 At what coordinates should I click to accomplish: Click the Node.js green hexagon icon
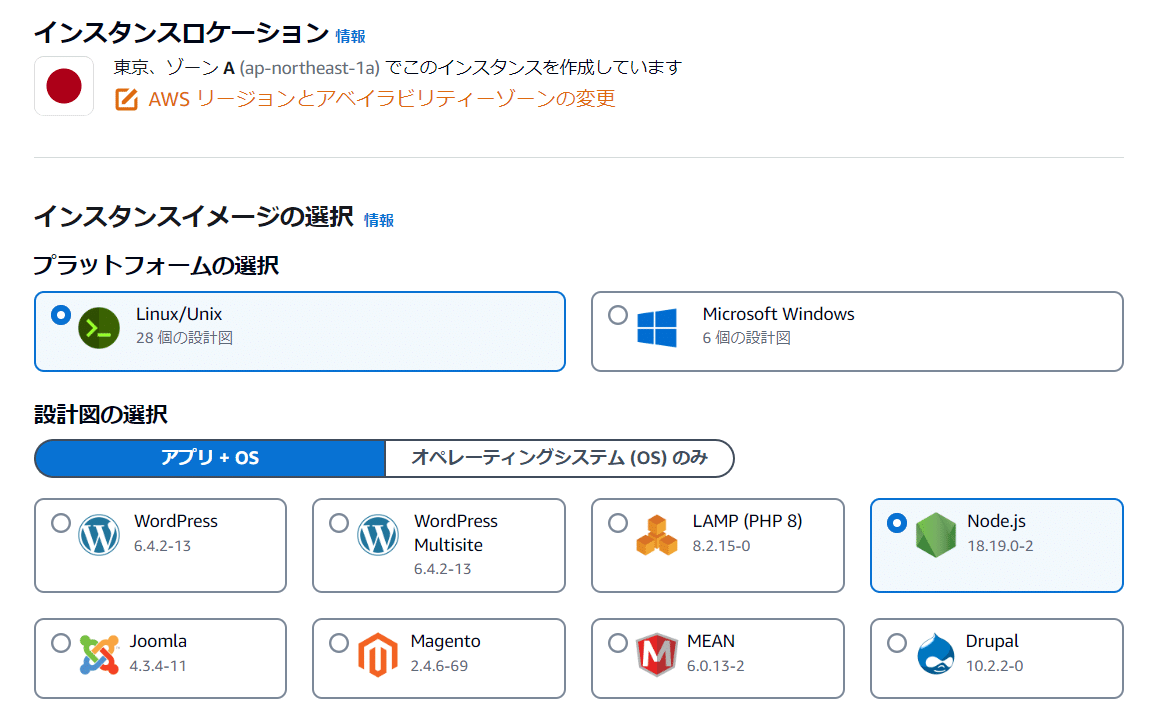pyautogui.click(x=936, y=535)
